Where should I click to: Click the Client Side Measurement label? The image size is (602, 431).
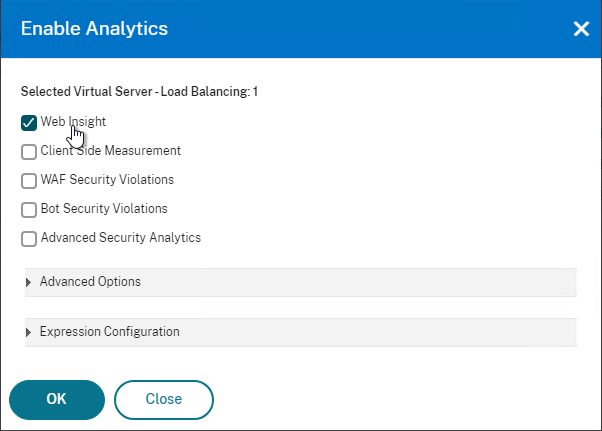point(111,150)
